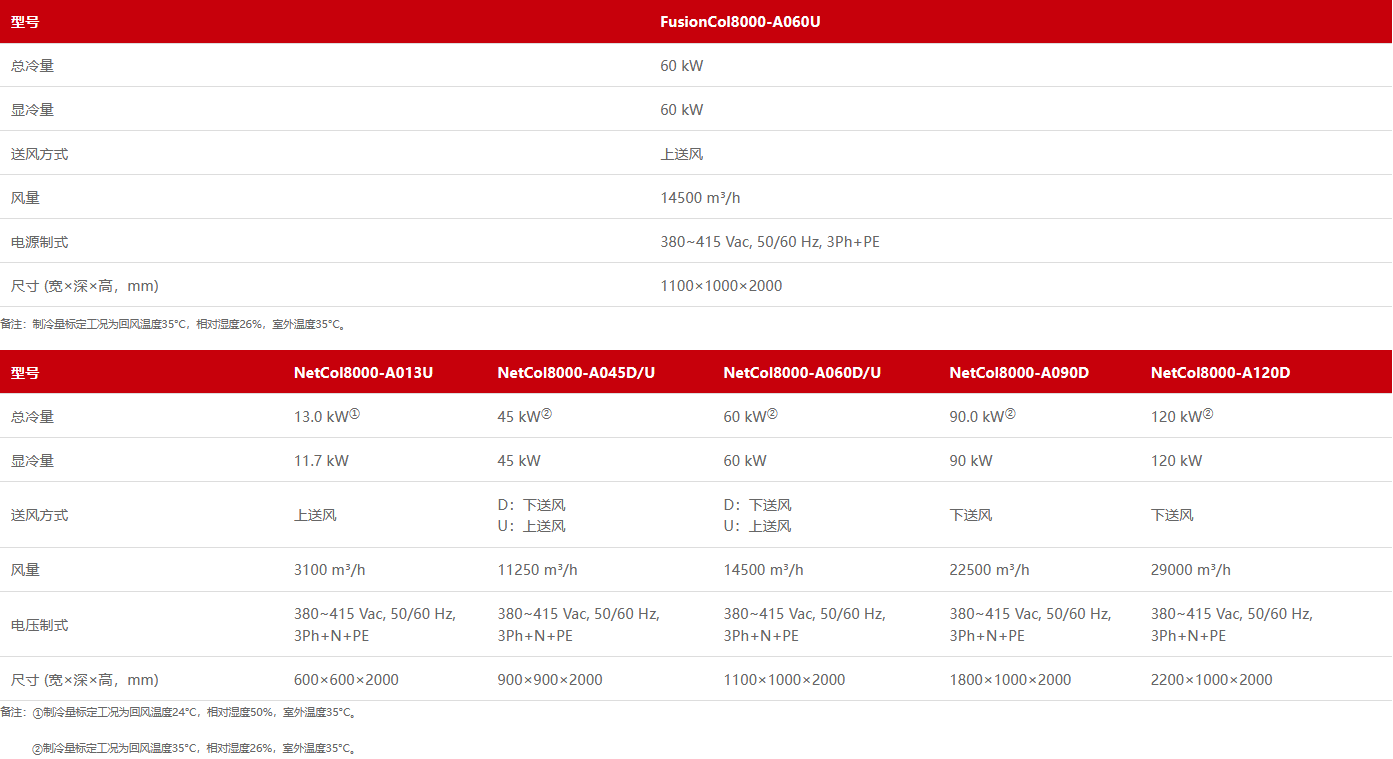Click footnote ② about 回风温度35°C
The height and width of the screenshot is (759, 1393).
click(194, 748)
